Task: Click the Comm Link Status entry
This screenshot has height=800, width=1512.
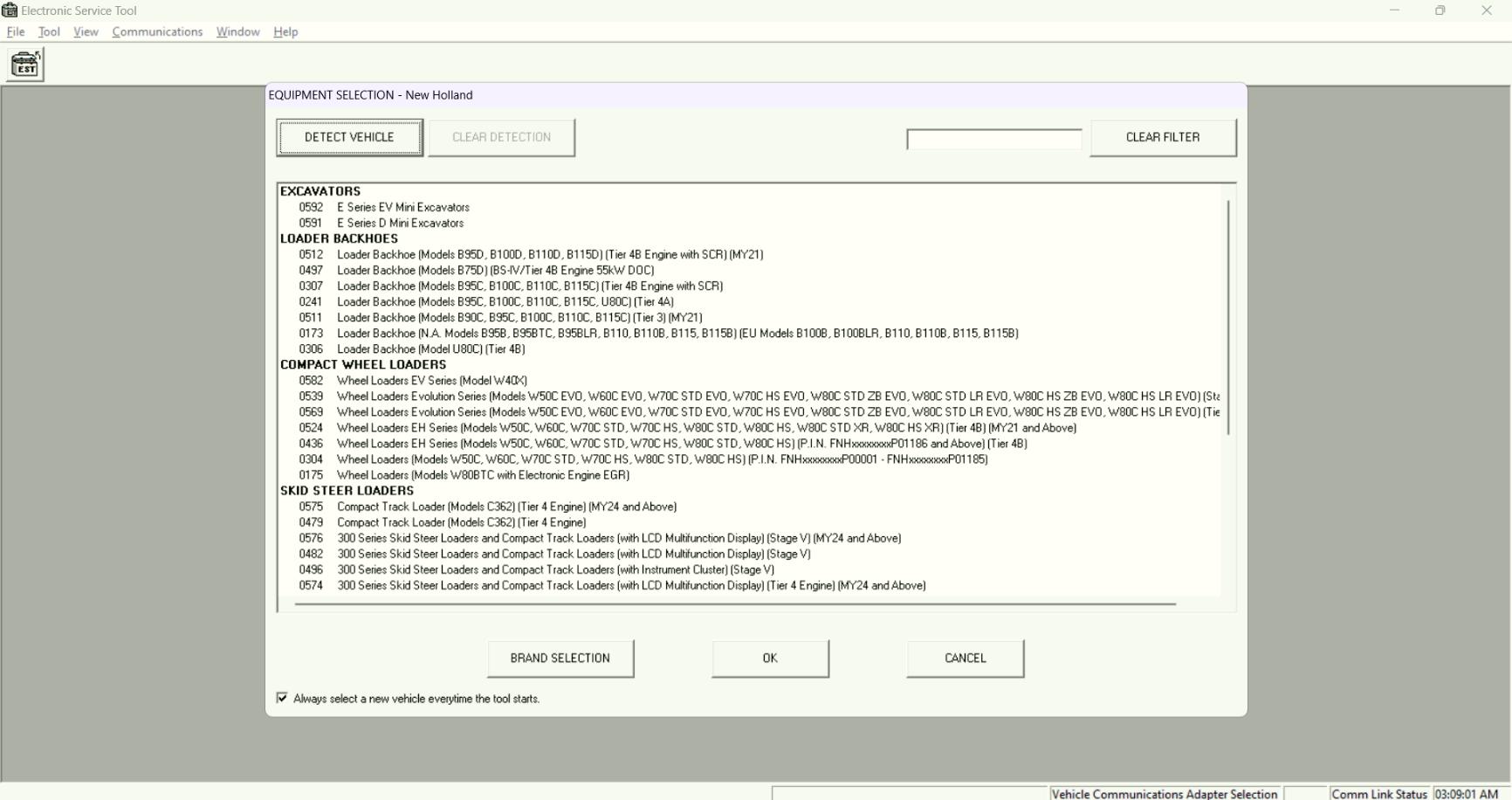Action: (x=1379, y=793)
